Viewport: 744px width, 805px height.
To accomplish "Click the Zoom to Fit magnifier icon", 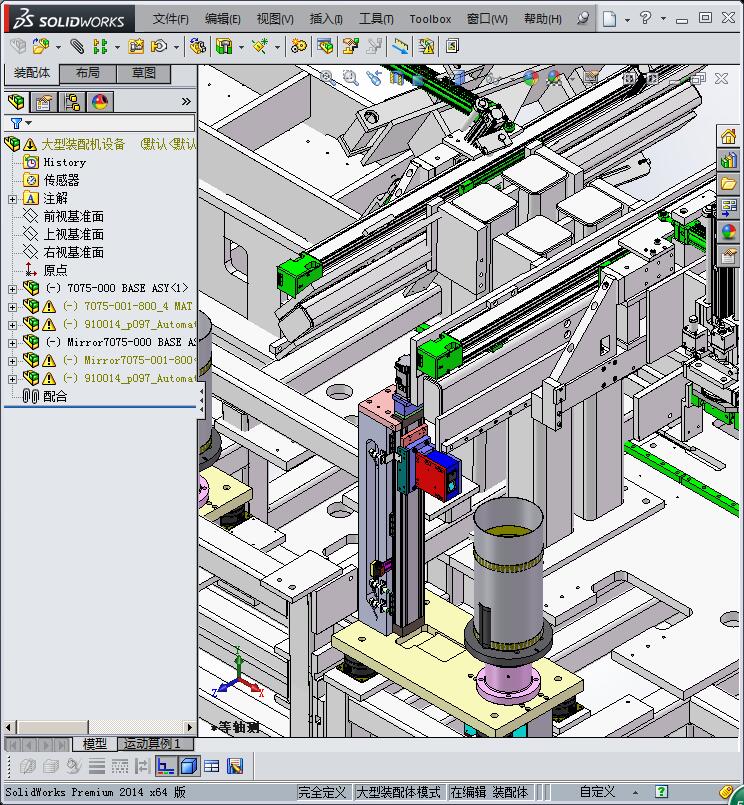I will (x=328, y=78).
